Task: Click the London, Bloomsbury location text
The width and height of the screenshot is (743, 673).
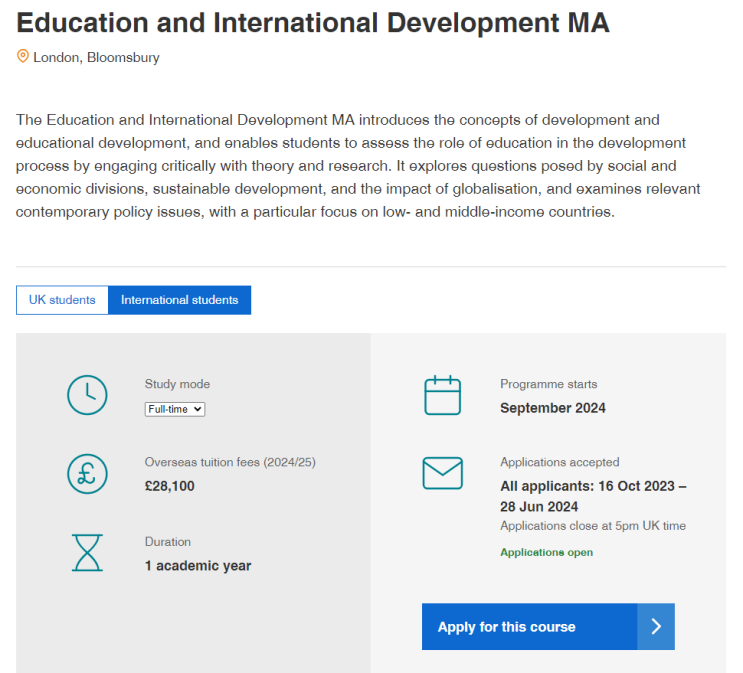Action: click(x=96, y=57)
